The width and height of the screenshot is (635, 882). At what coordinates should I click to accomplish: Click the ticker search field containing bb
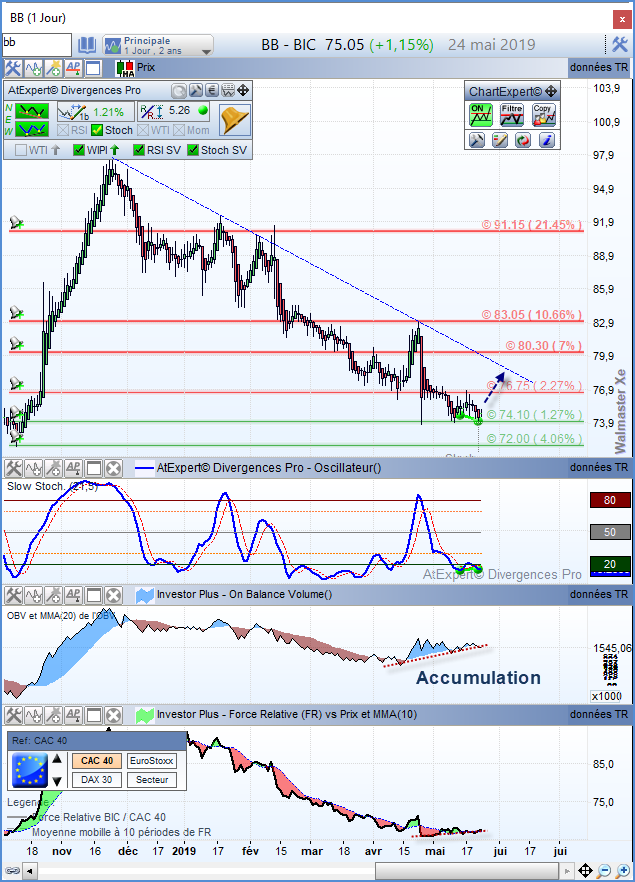[37, 44]
